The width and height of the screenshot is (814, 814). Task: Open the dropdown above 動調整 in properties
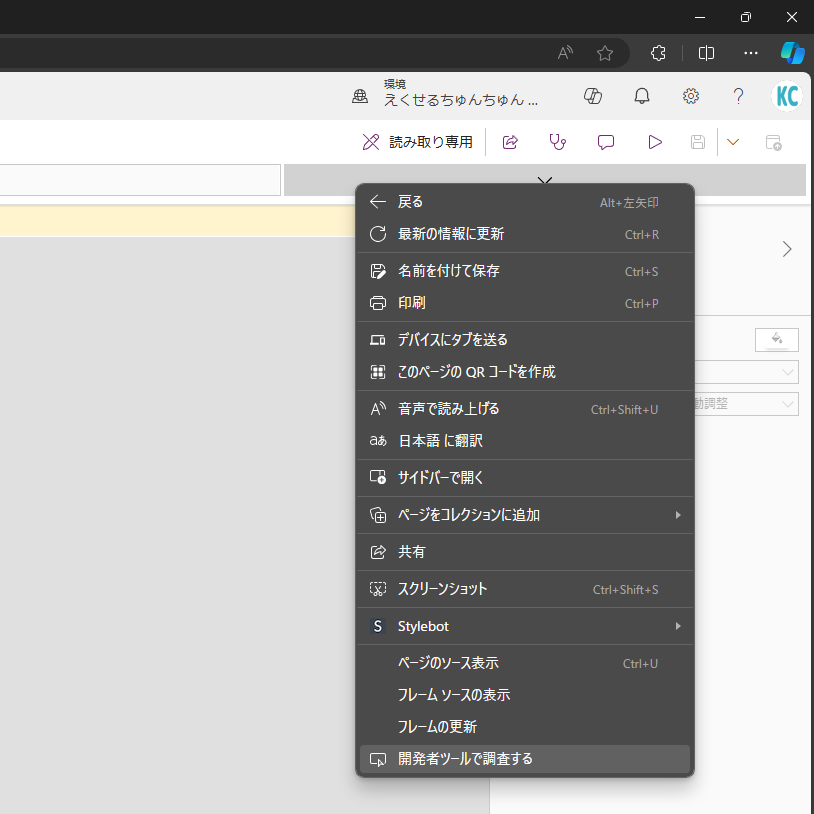[x=747, y=372]
